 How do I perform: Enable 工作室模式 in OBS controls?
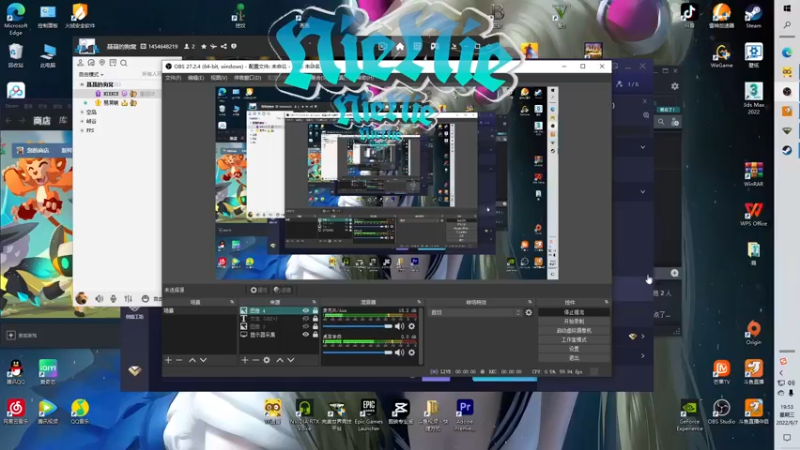click(573, 339)
